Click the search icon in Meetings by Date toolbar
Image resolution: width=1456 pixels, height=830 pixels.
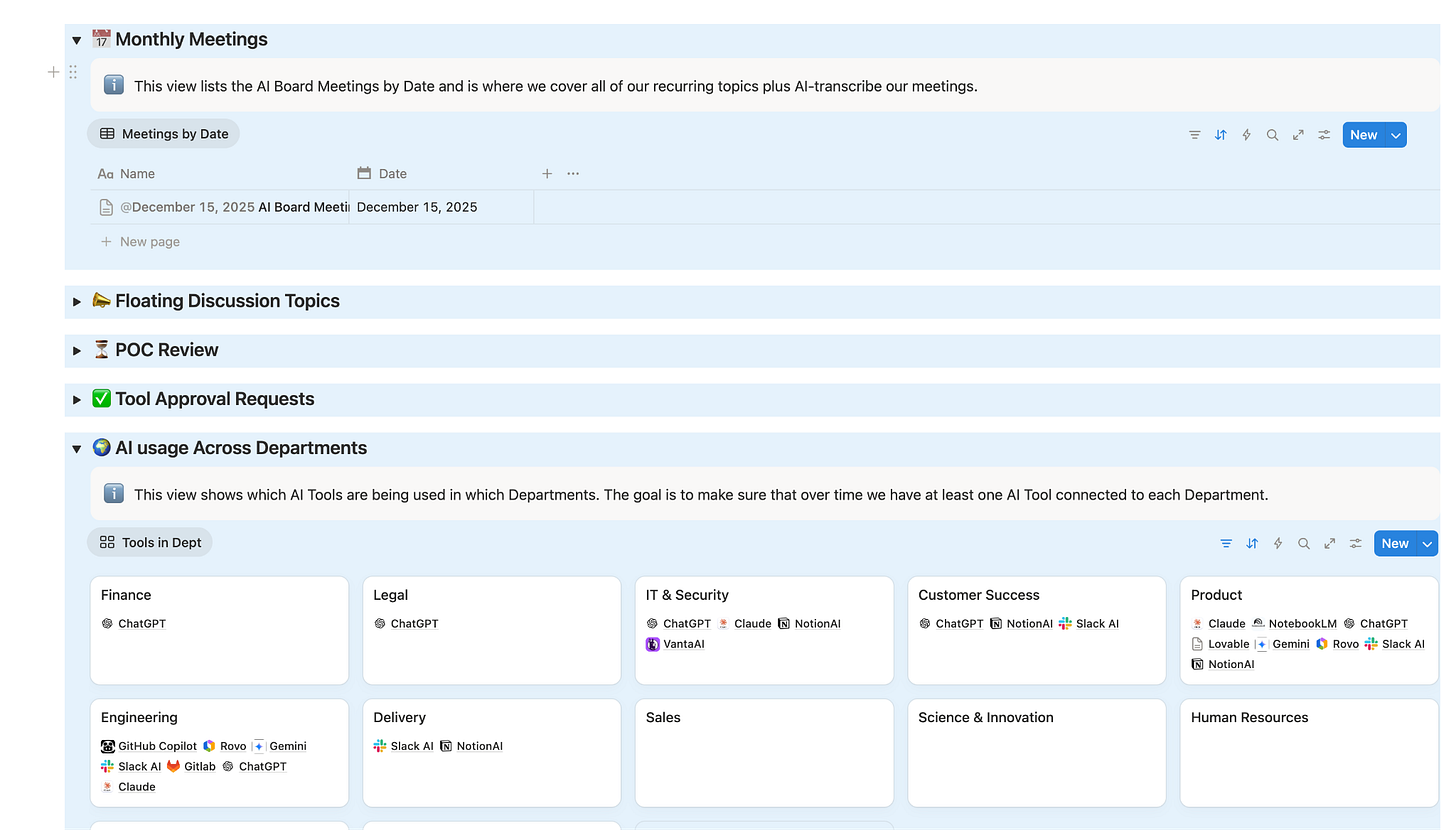tap(1272, 135)
